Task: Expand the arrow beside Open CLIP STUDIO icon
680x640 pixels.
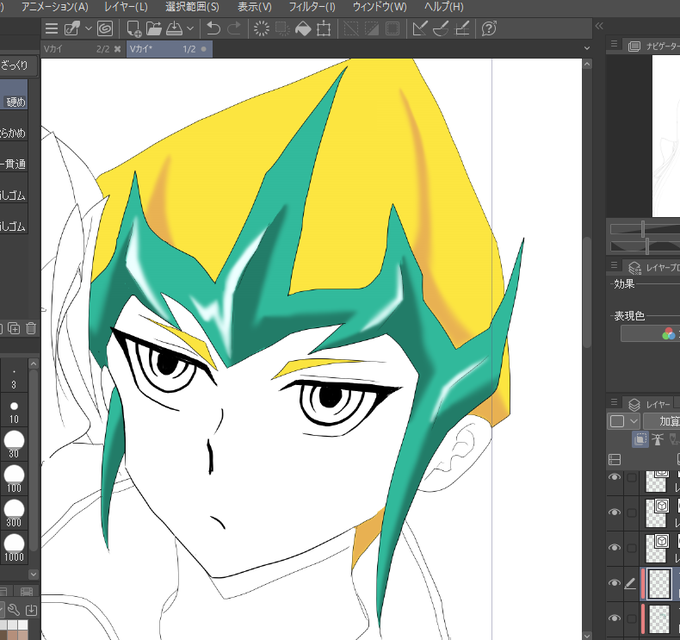Action: [x=88, y=29]
